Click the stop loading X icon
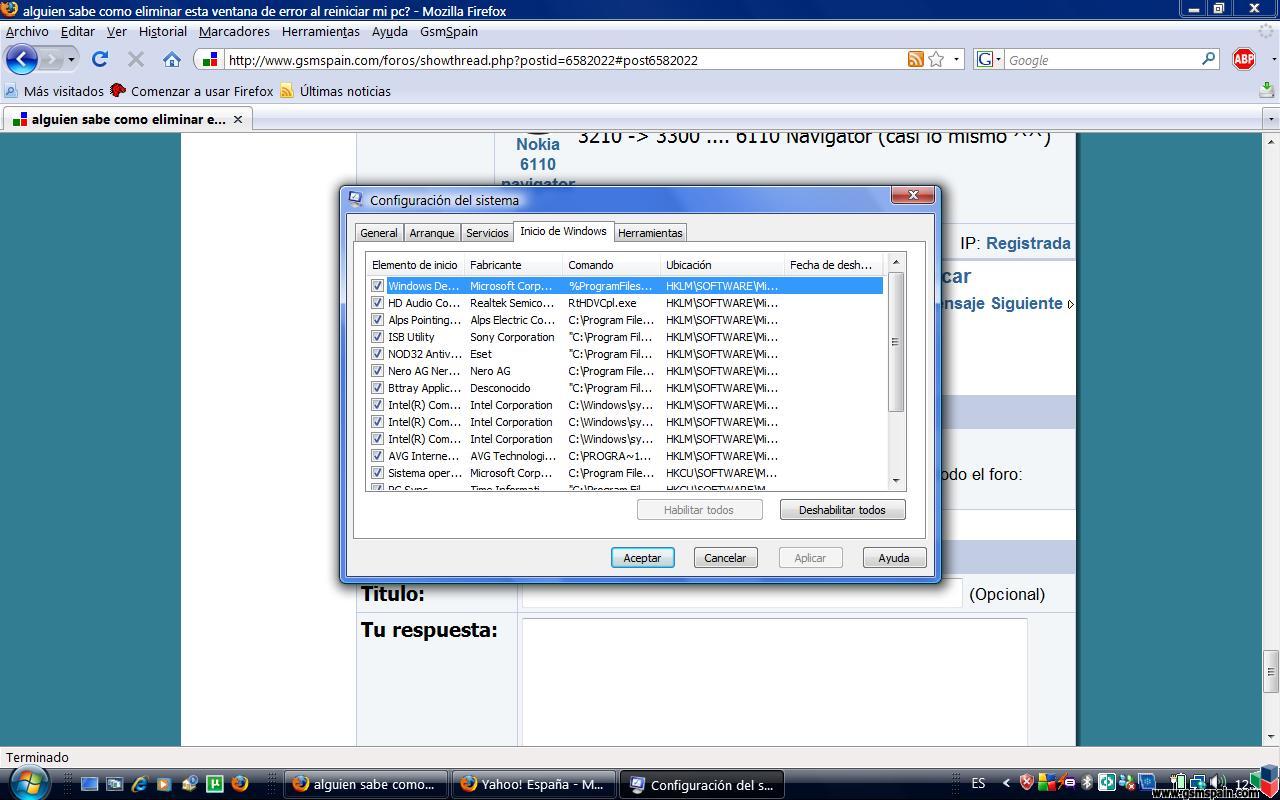This screenshot has height=800, width=1280. pyautogui.click(x=136, y=60)
